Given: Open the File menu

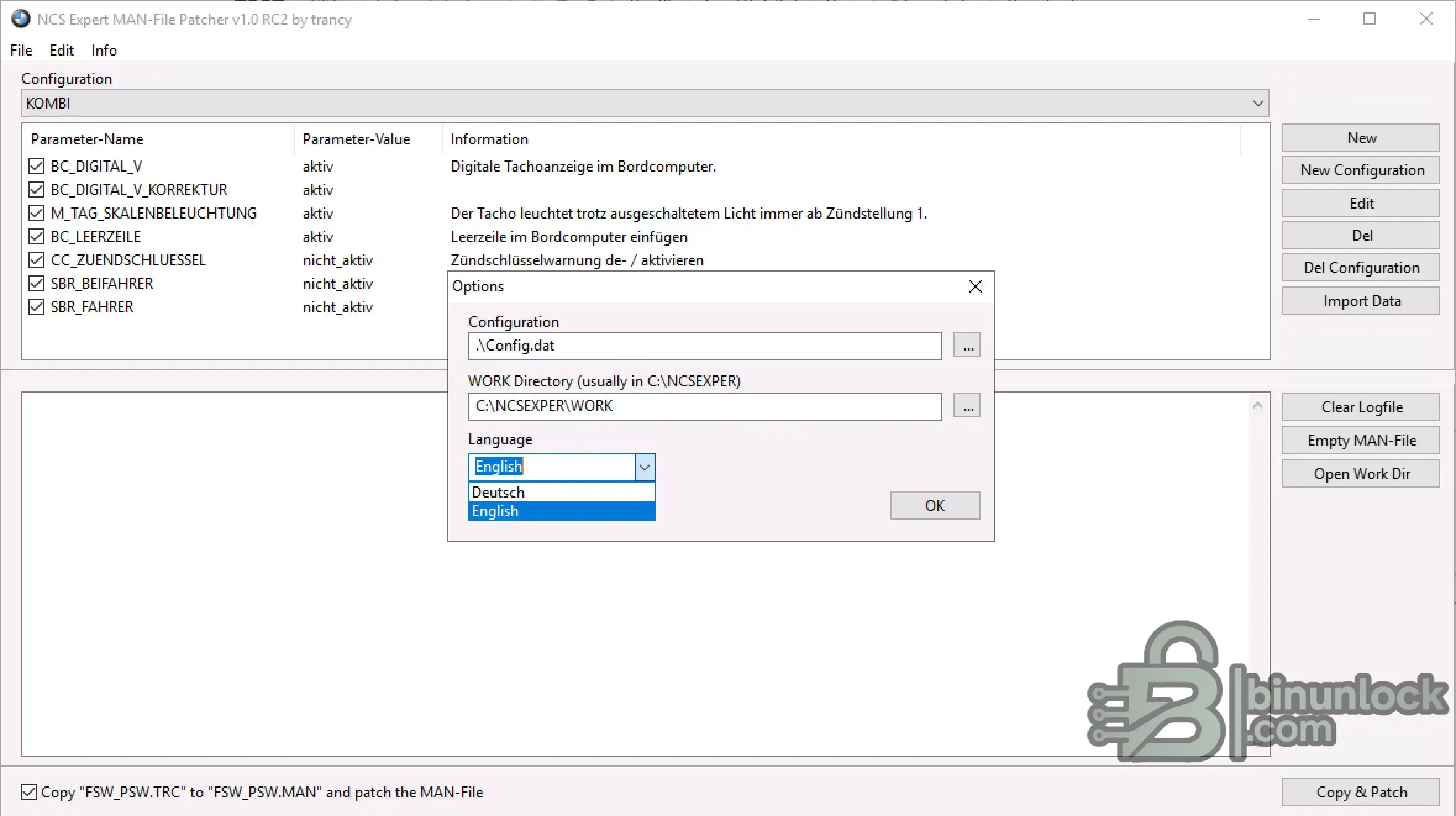Looking at the screenshot, I should tap(21, 50).
